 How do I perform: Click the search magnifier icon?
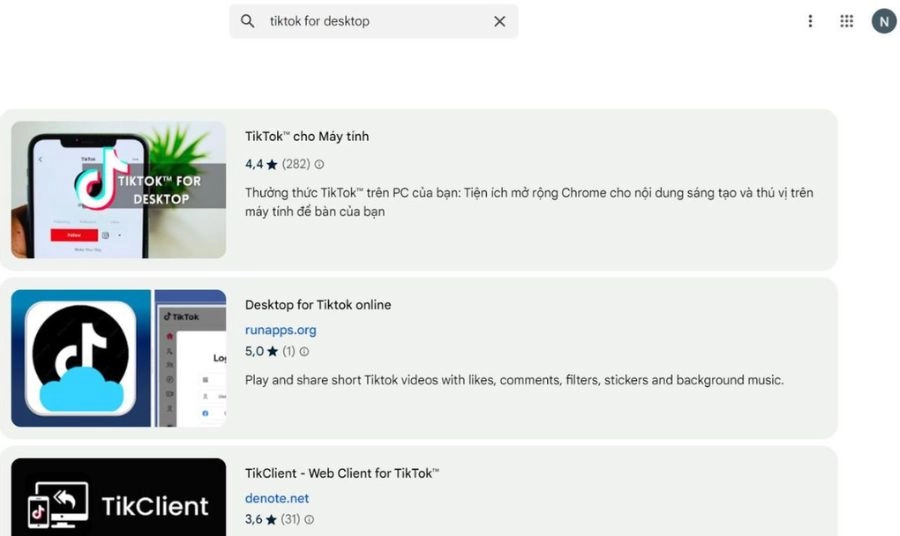click(247, 21)
